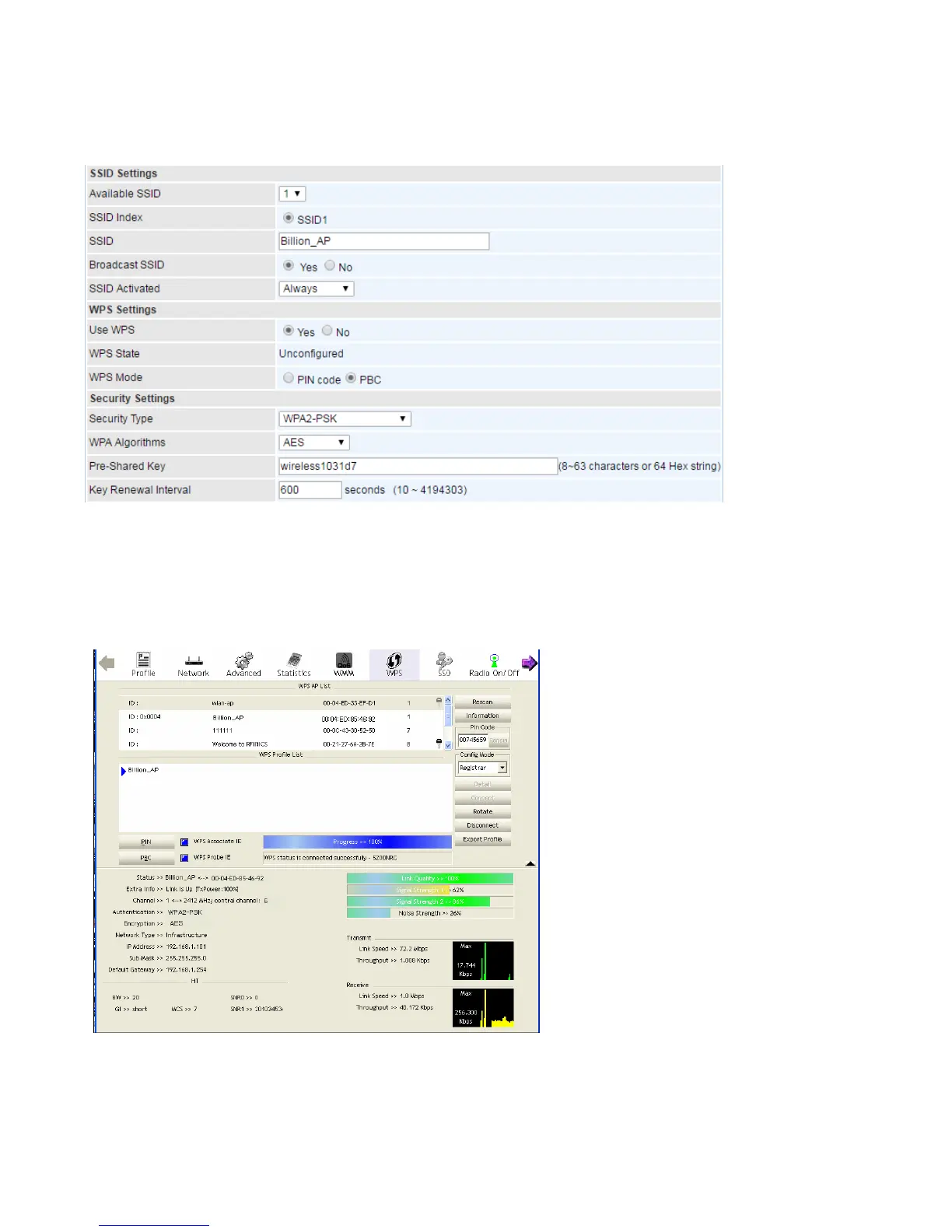Open the Config Mode Registrar dropdown
952x1232 pixels.
[x=482, y=768]
